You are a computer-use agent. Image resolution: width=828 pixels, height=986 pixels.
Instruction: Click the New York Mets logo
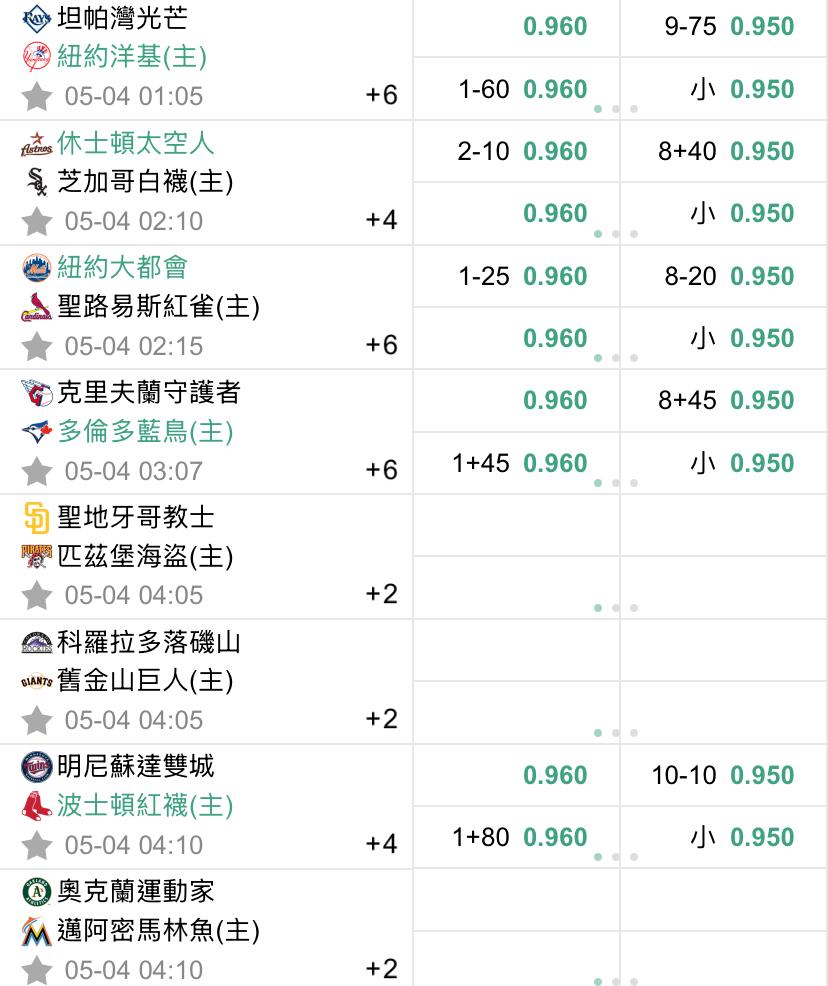click(x=36, y=268)
